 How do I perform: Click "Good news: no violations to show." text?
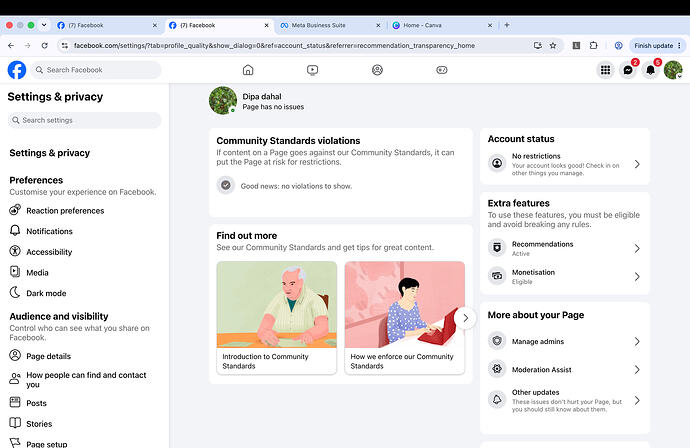tap(296, 186)
